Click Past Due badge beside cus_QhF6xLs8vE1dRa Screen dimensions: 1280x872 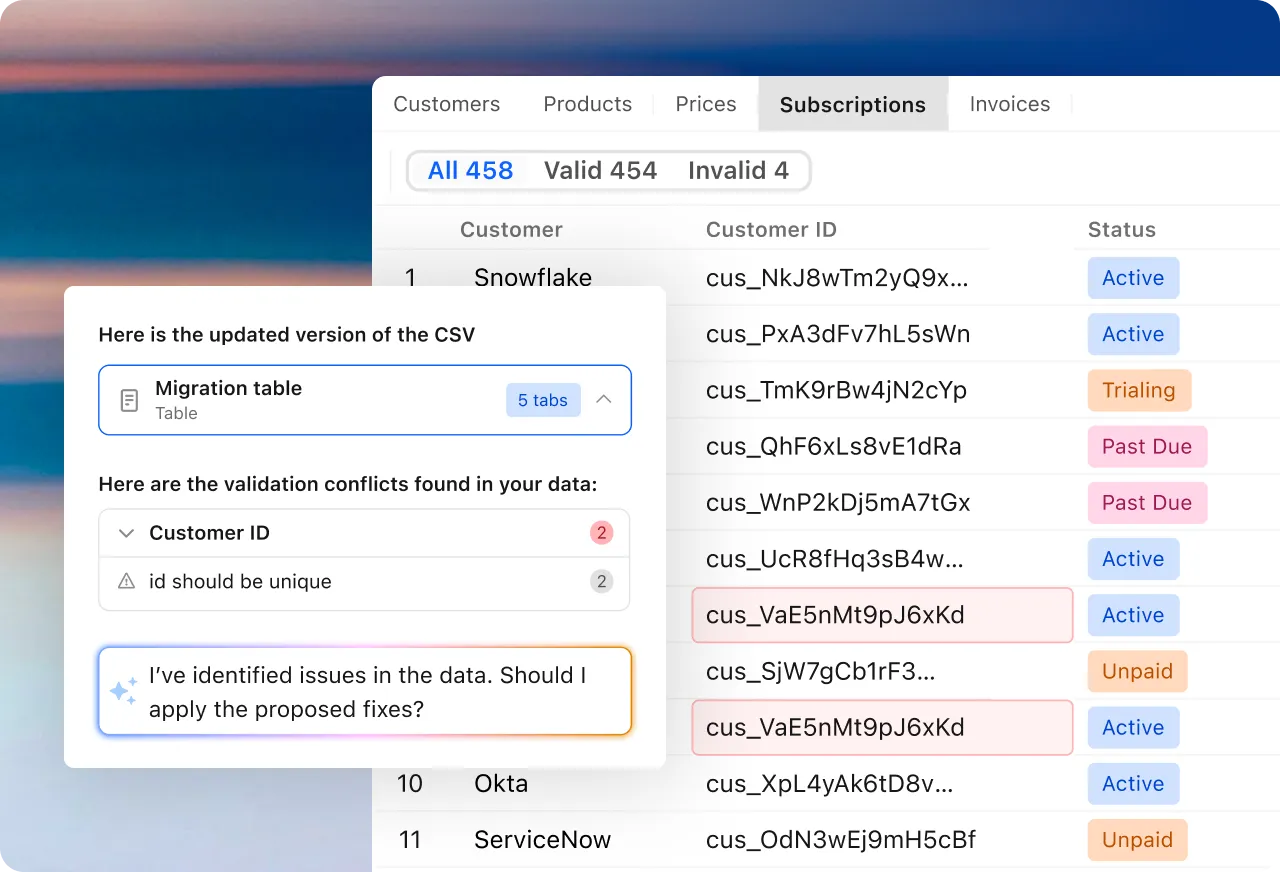click(1147, 446)
